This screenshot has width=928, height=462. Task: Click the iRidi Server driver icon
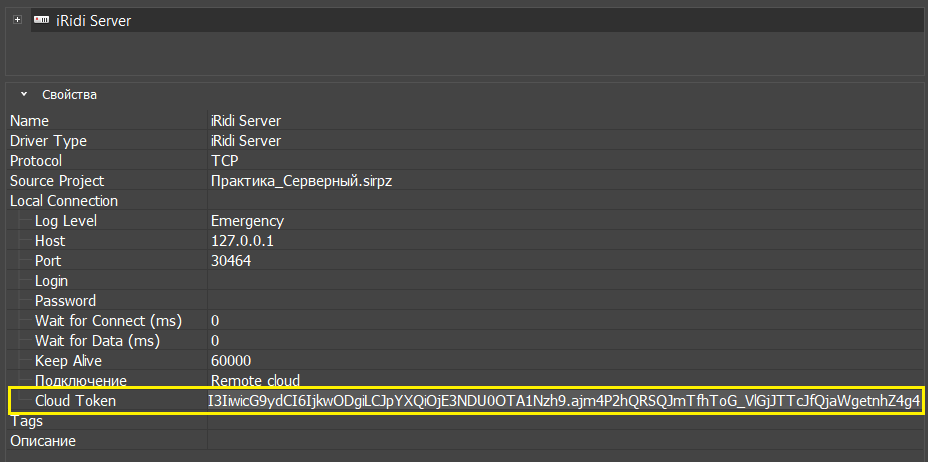click(43, 20)
